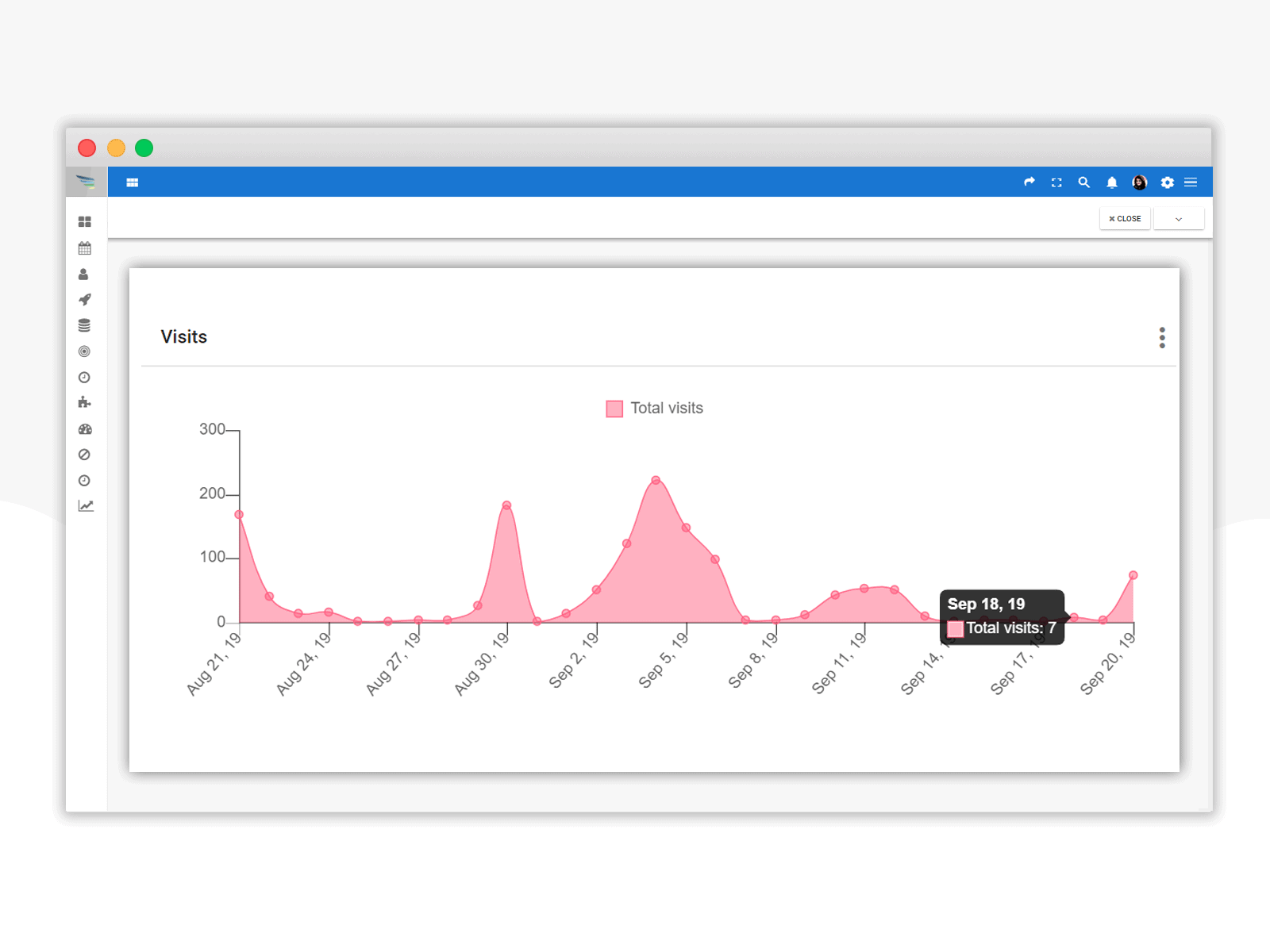Screen dimensions: 1270x952
Task: Click the share arrow icon in top bar
Action: (x=1029, y=182)
